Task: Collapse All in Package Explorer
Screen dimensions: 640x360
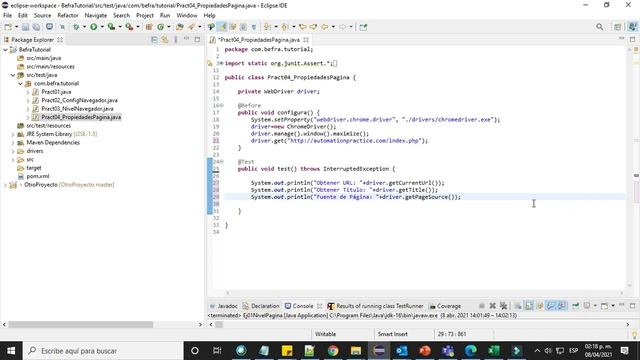Action: [x=154, y=40]
